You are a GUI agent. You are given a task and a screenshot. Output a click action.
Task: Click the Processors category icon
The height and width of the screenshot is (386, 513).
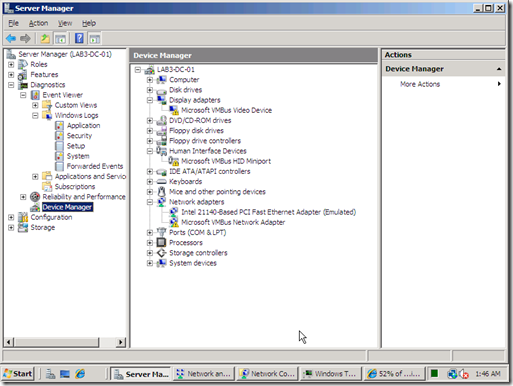click(161, 243)
